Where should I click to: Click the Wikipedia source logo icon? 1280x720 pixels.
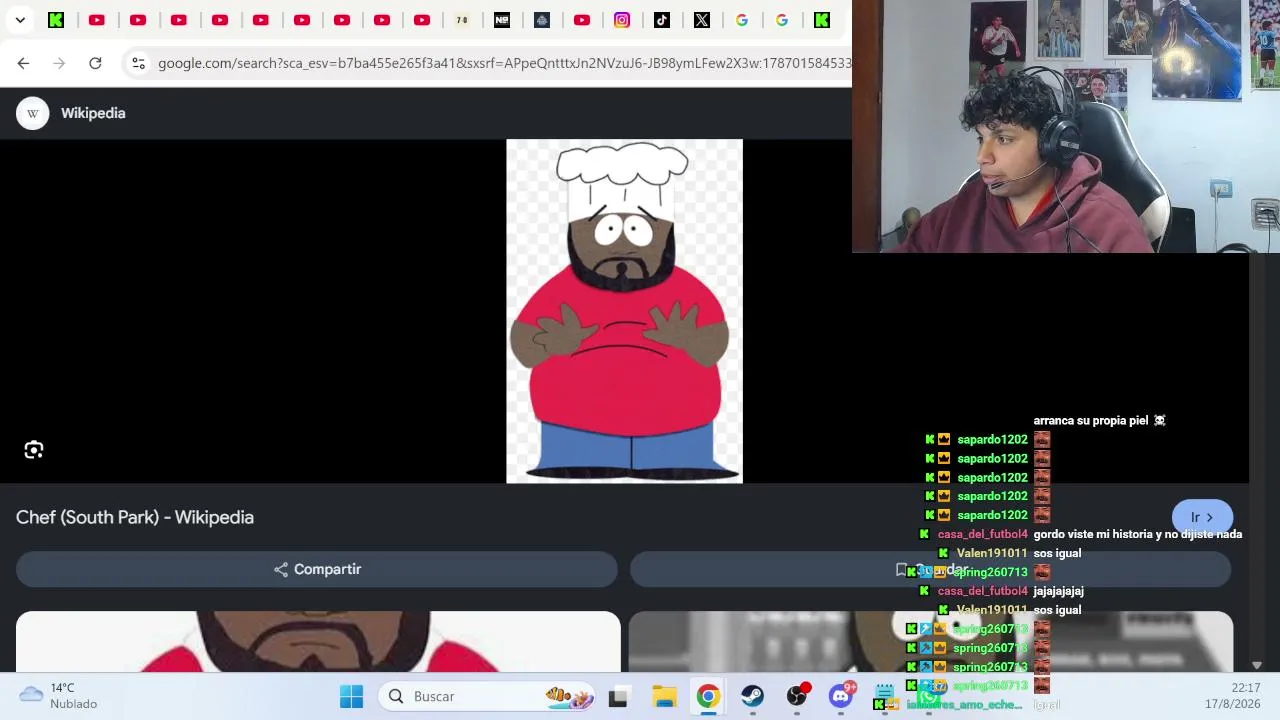pyautogui.click(x=33, y=113)
